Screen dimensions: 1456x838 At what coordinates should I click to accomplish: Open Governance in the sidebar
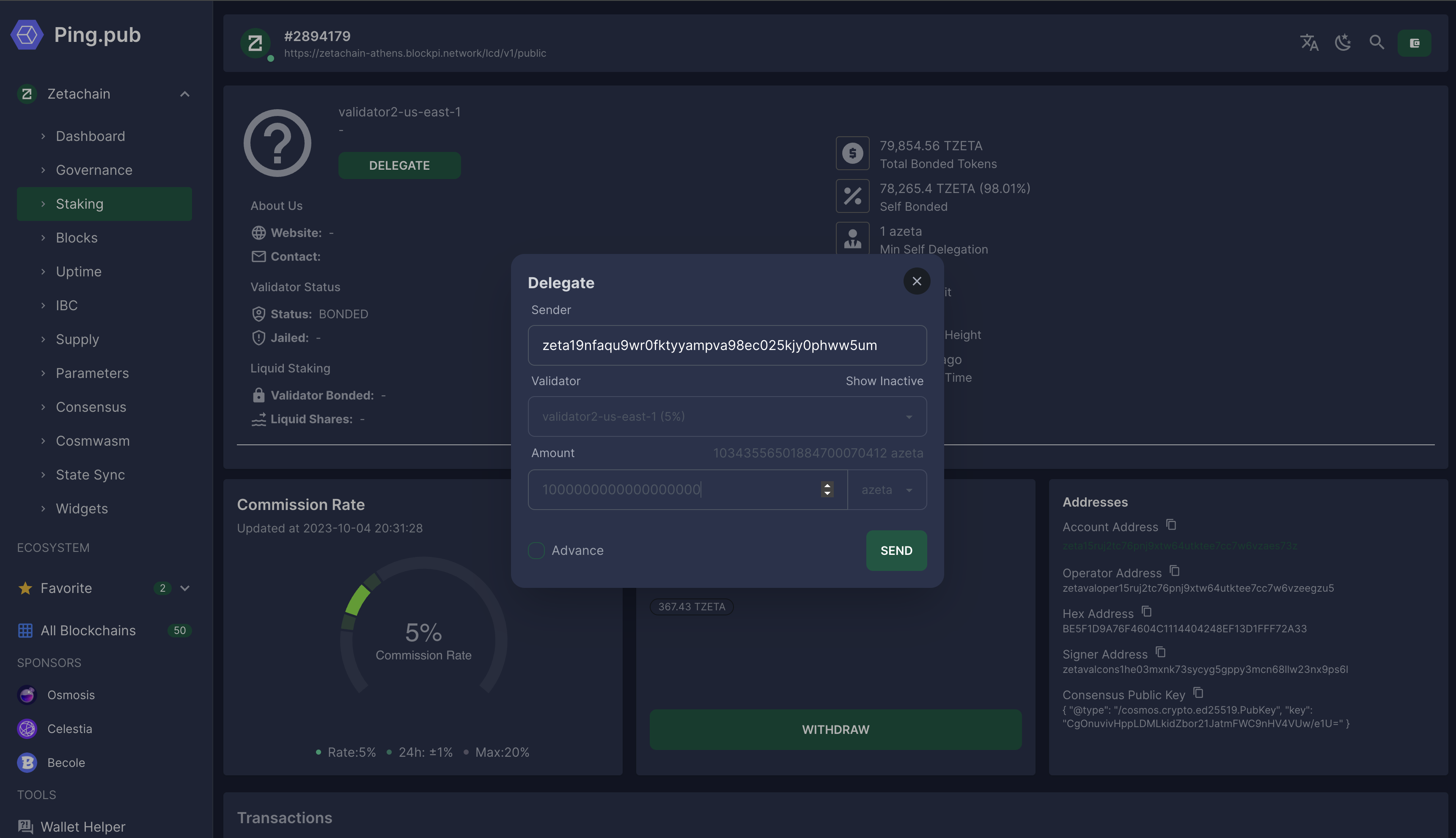coord(94,171)
